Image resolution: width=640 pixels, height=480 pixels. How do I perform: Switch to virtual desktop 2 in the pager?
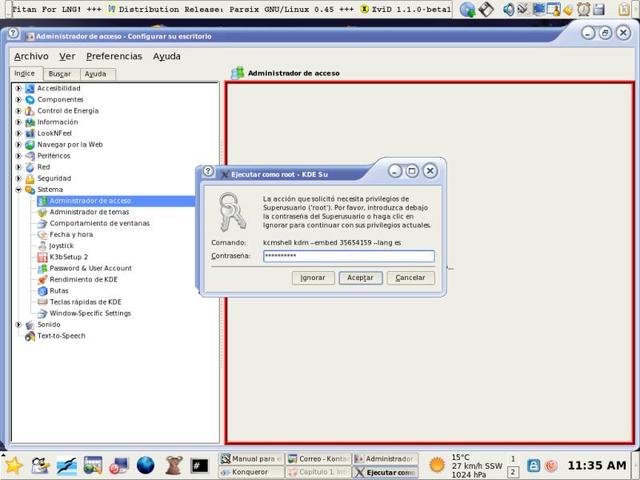pos(513,472)
